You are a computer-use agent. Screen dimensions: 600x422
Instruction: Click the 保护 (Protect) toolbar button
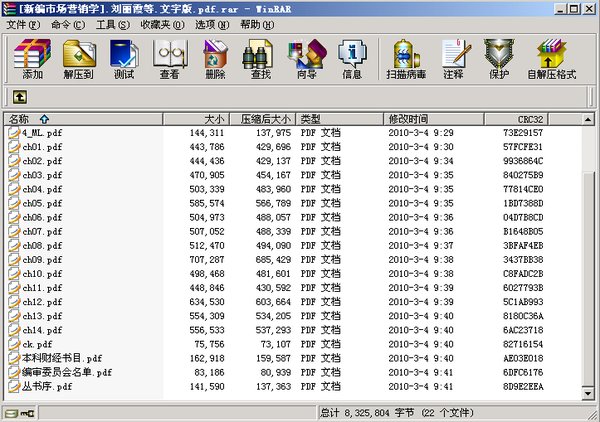(x=496, y=58)
